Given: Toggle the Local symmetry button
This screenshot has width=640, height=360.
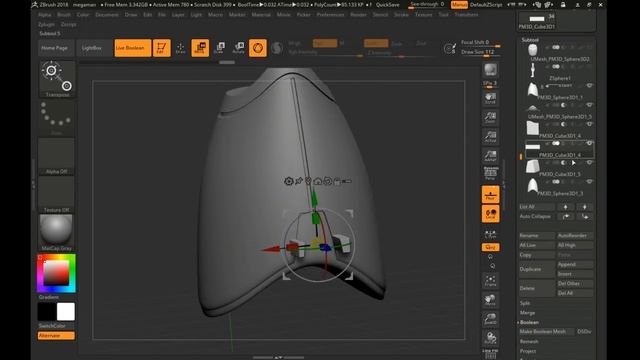Looking at the screenshot, I should tap(490, 214).
